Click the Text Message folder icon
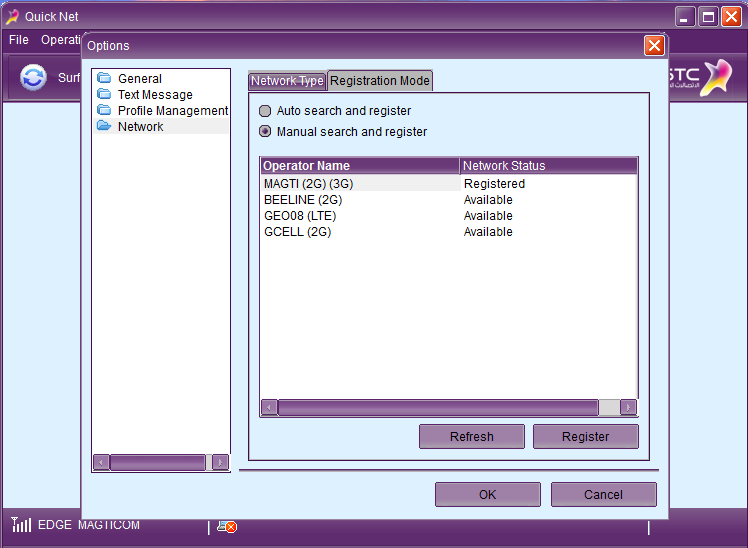Viewport: 748px width, 548px height. click(104, 94)
